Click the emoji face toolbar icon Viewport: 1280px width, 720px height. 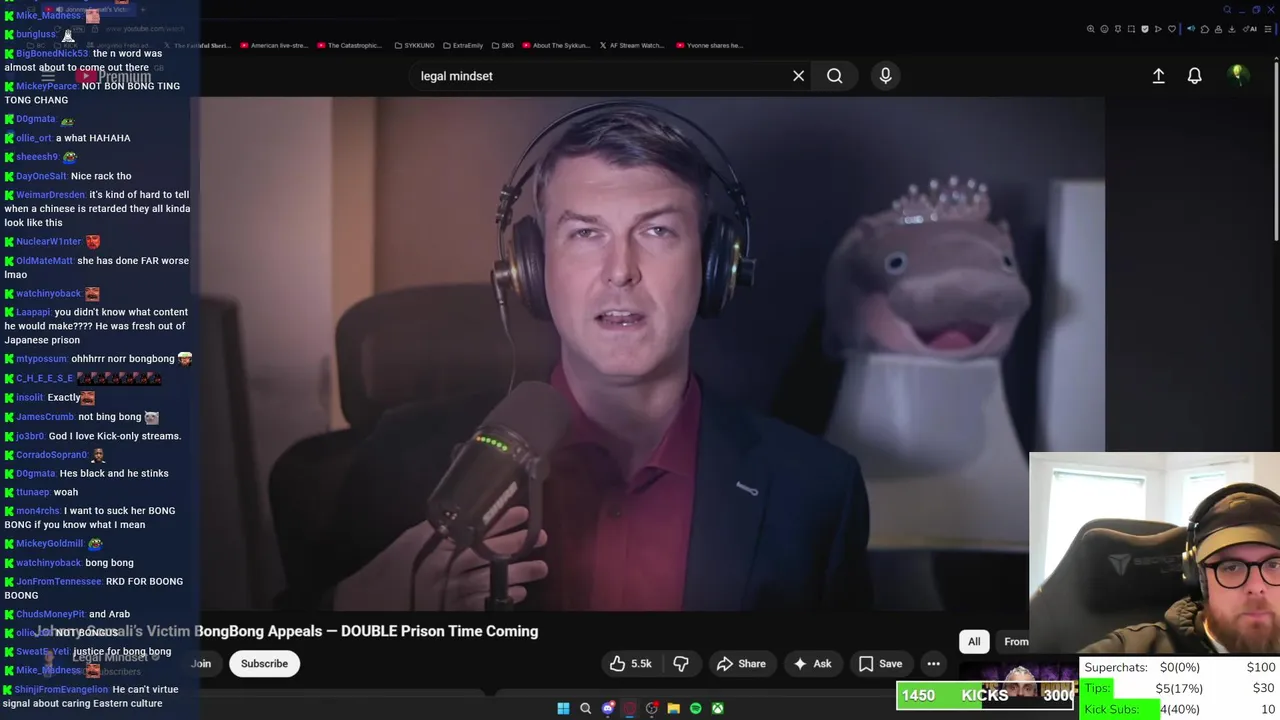pos(1104,29)
